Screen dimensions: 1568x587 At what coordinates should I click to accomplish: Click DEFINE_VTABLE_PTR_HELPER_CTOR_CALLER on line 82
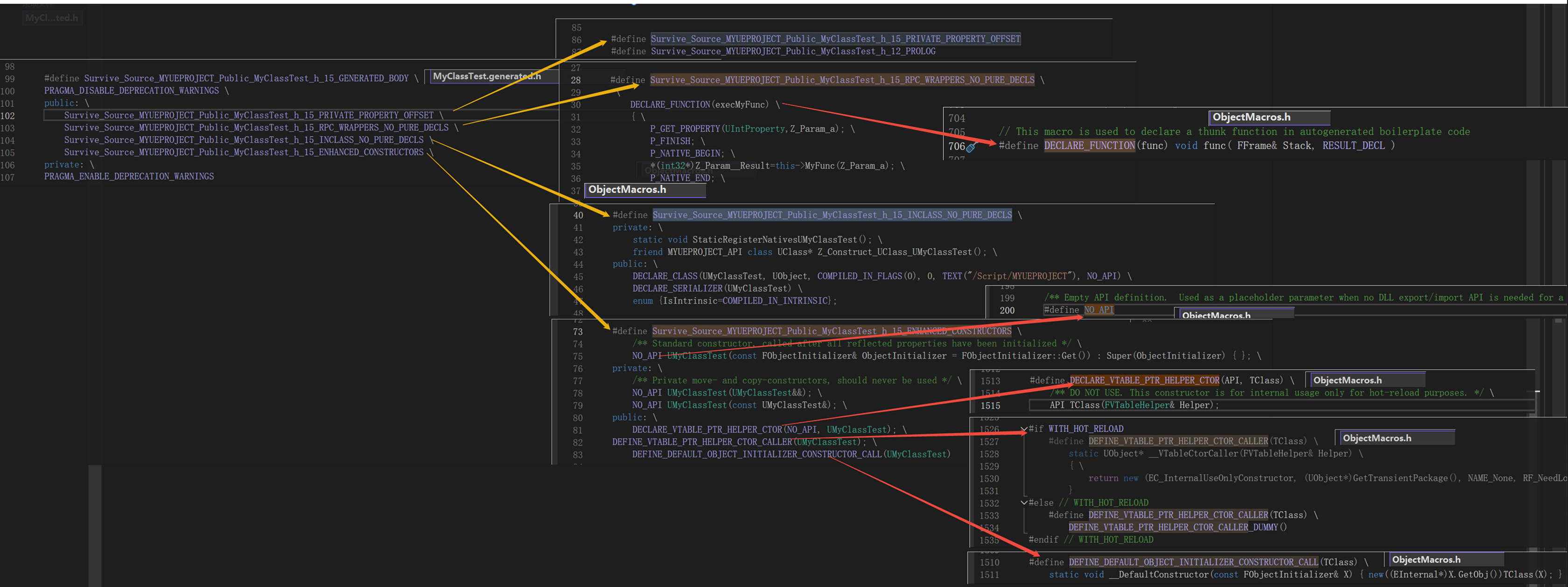click(702, 442)
